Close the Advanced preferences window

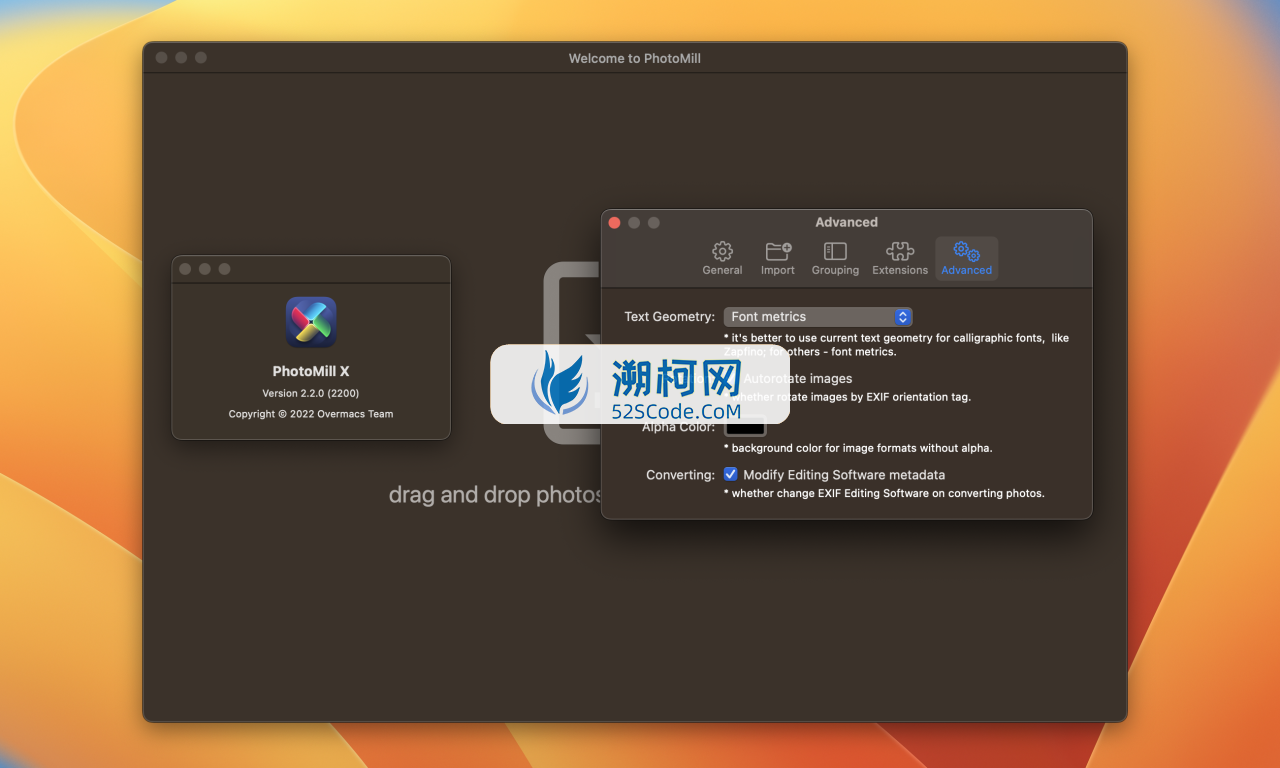click(x=615, y=223)
